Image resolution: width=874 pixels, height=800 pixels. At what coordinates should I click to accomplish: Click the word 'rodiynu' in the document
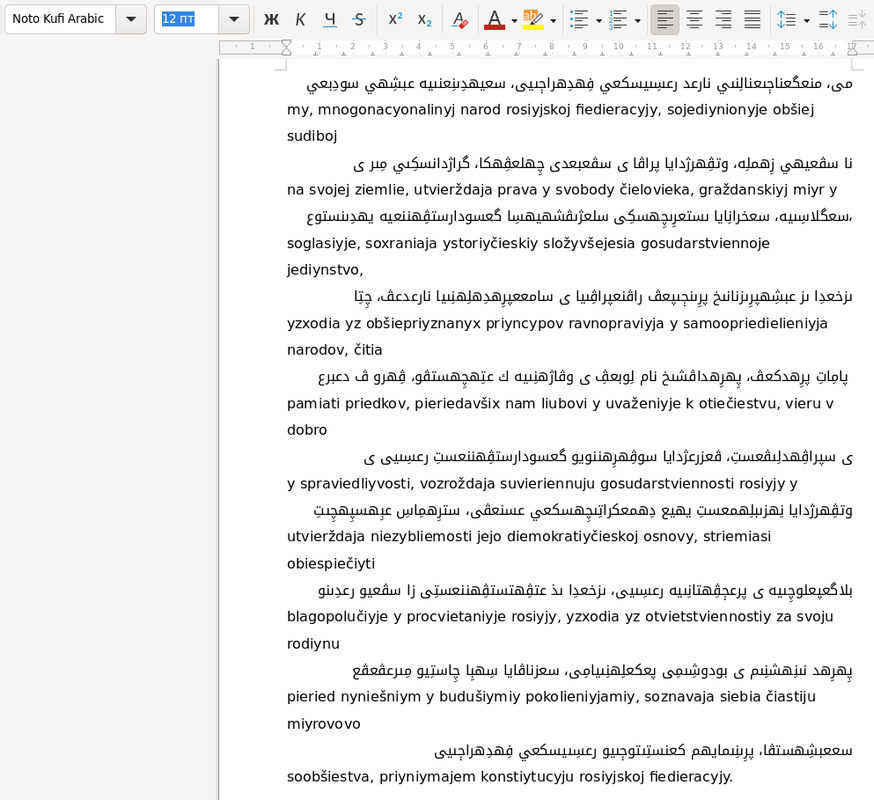click(313, 644)
